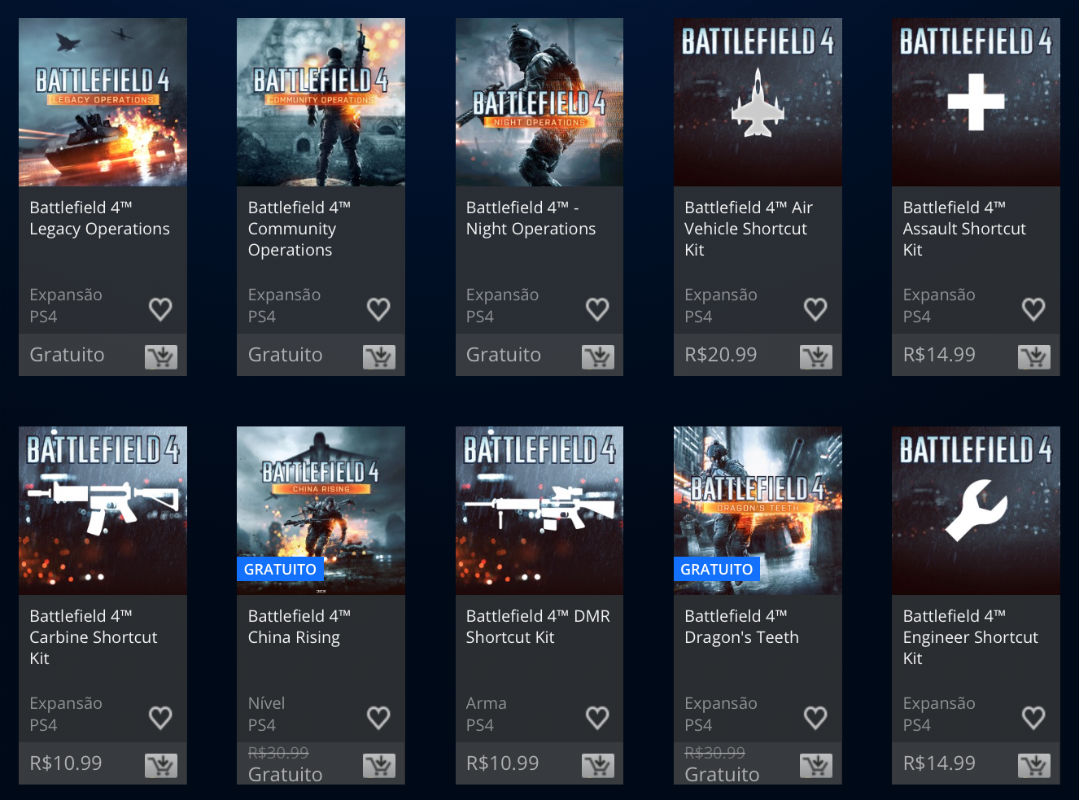Open Night Operations cover image

tap(540, 102)
